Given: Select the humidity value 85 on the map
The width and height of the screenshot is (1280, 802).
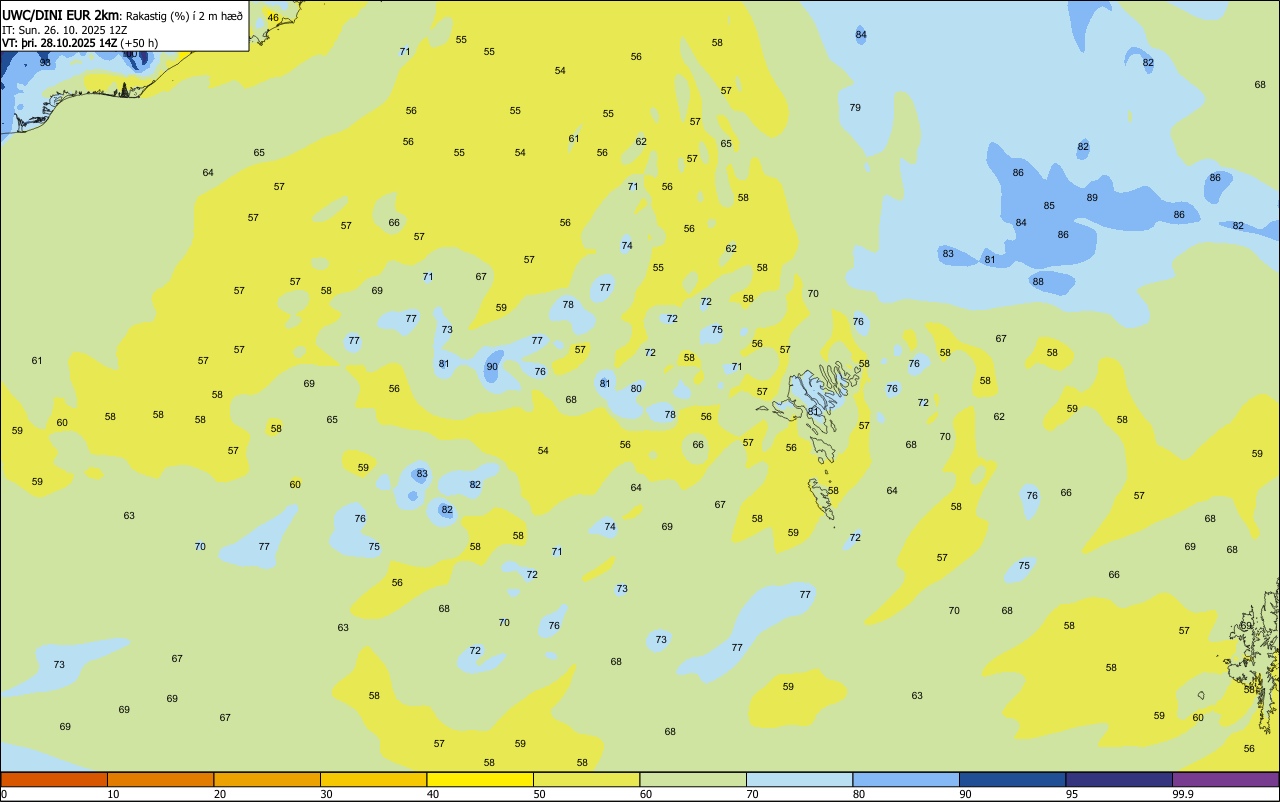Looking at the screenshot, I should (x=1049, y=206).
